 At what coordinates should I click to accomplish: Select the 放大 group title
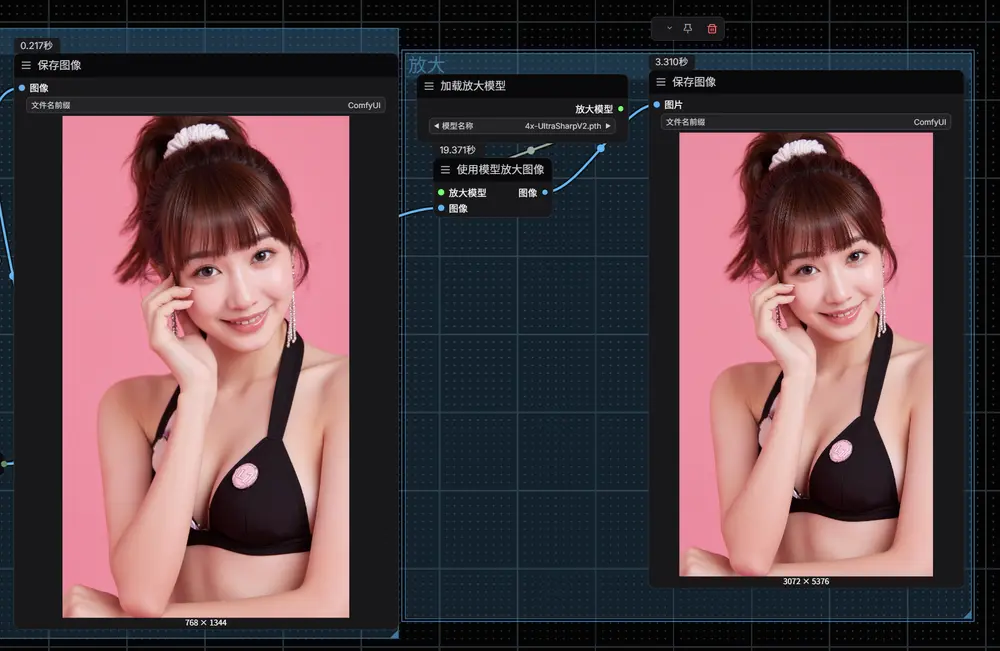(426, 65)
